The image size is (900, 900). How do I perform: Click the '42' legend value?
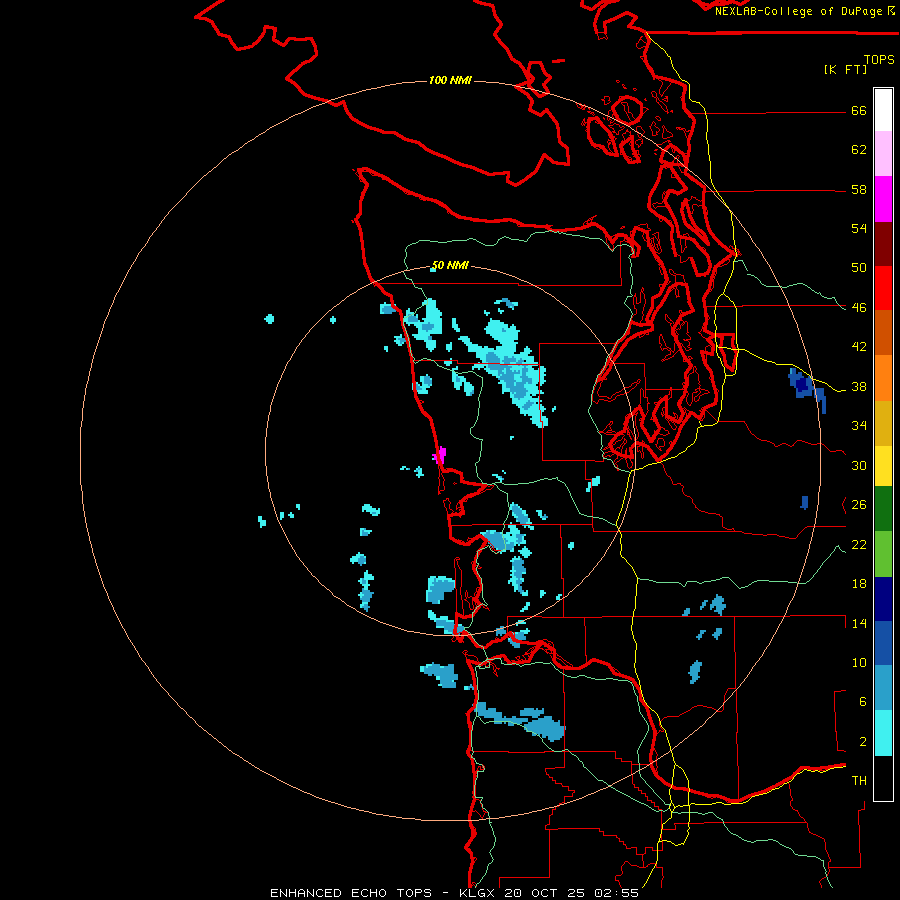click(x=859, y=347)
